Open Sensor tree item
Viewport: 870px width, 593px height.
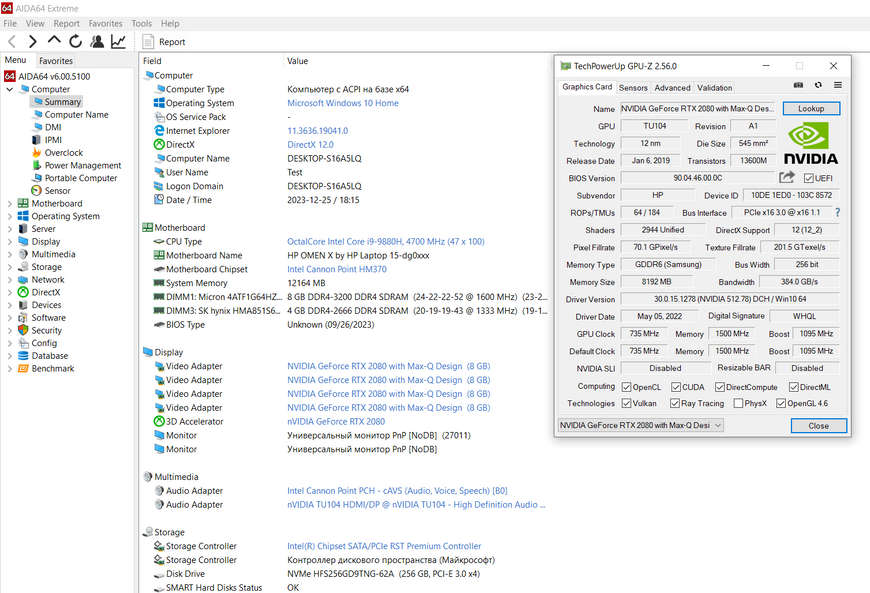pos(57,191)
